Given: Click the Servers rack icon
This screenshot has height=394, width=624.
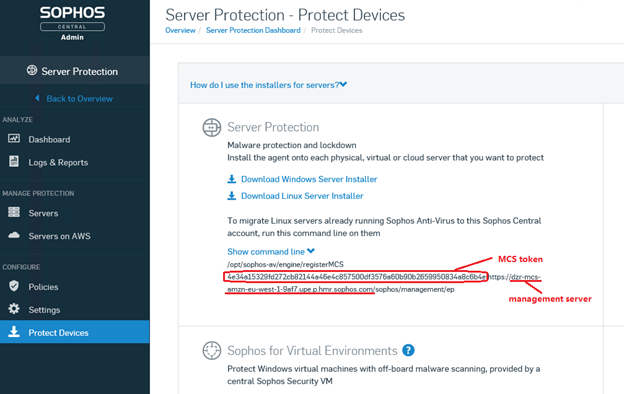Looking at the screenshot, I should (x=14, y=212).
